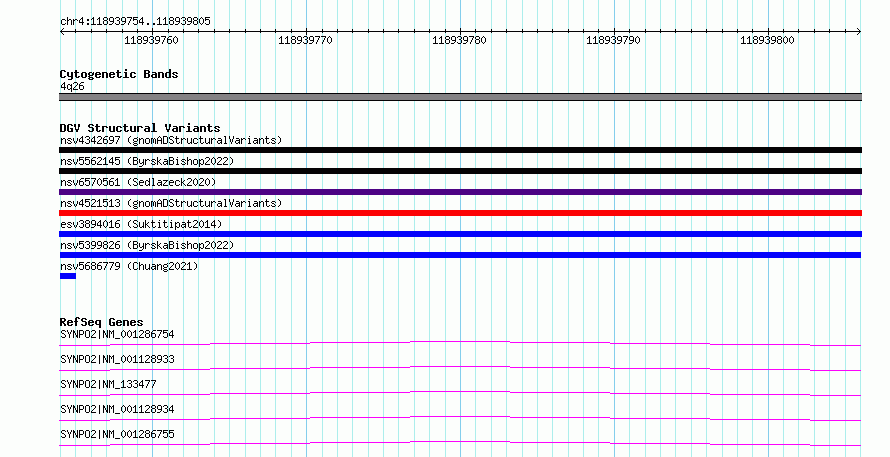Open variant nsv4342697 label
Viewport: 890px width, 457px height.
[171, 140]
